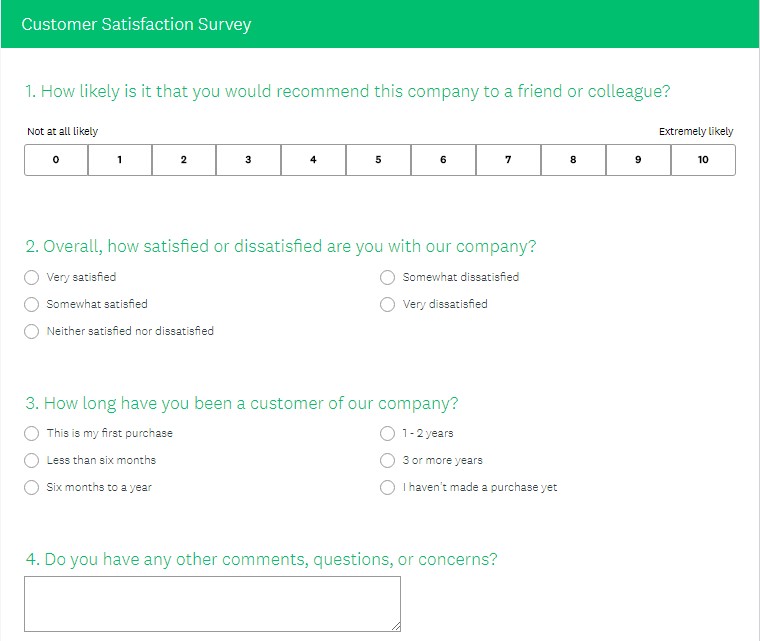Select Neither satisfied nor dissatisfied
This screenshot has width=760, height=641.
click(x=32, y=331)
